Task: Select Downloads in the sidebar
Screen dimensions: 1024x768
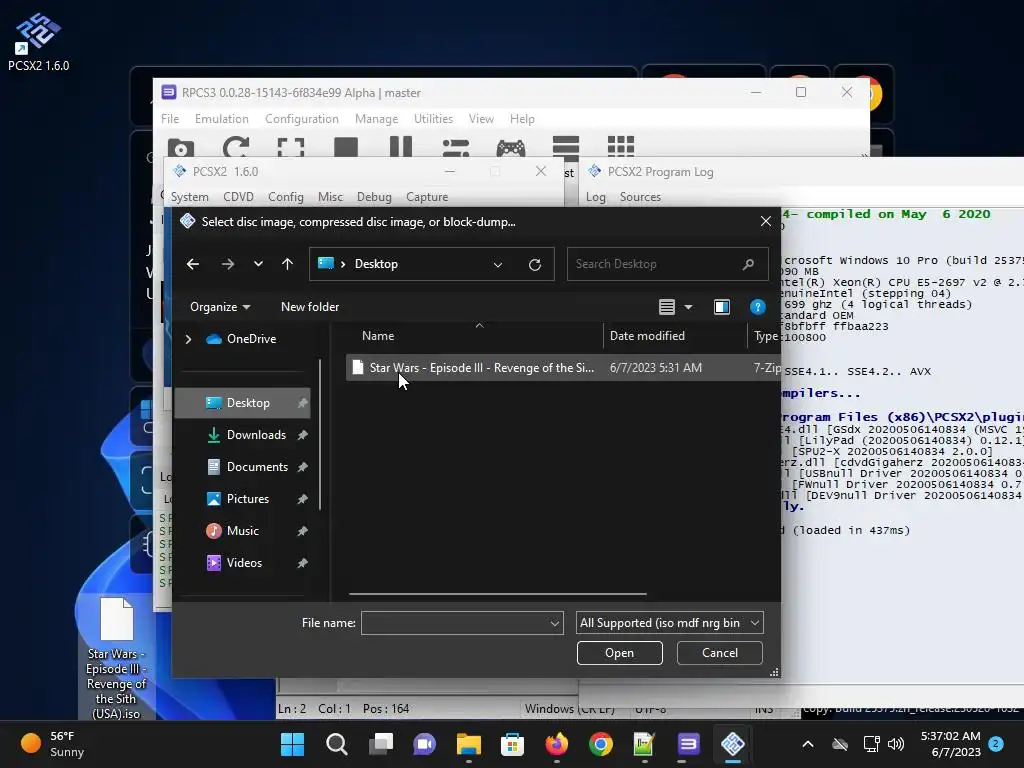Action: click(x=243, y=435)
